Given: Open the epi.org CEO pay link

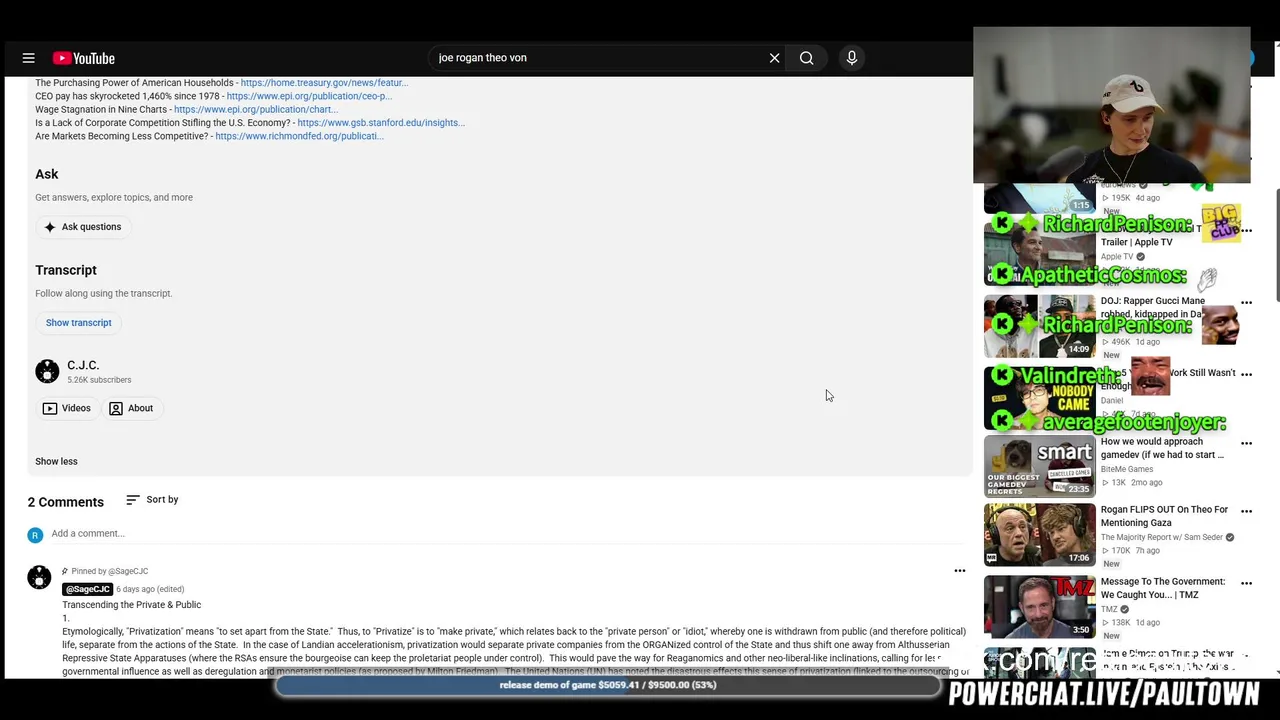Looking at the screenshot, I should [309, 96].
